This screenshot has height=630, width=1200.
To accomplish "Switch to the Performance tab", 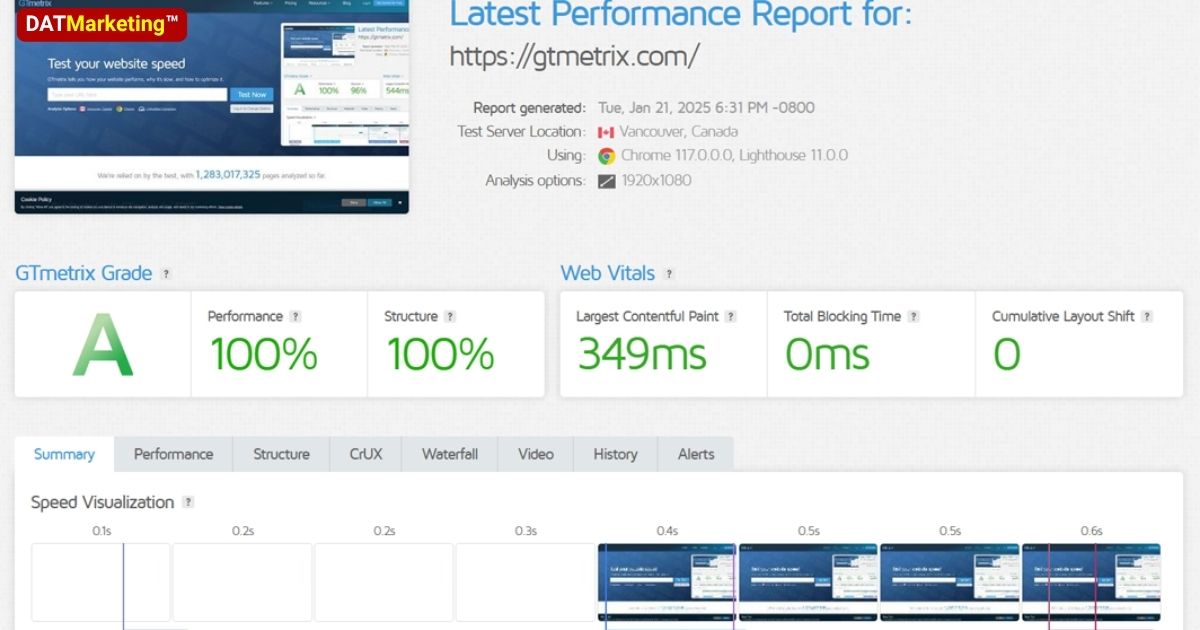I will coord(174,454).
